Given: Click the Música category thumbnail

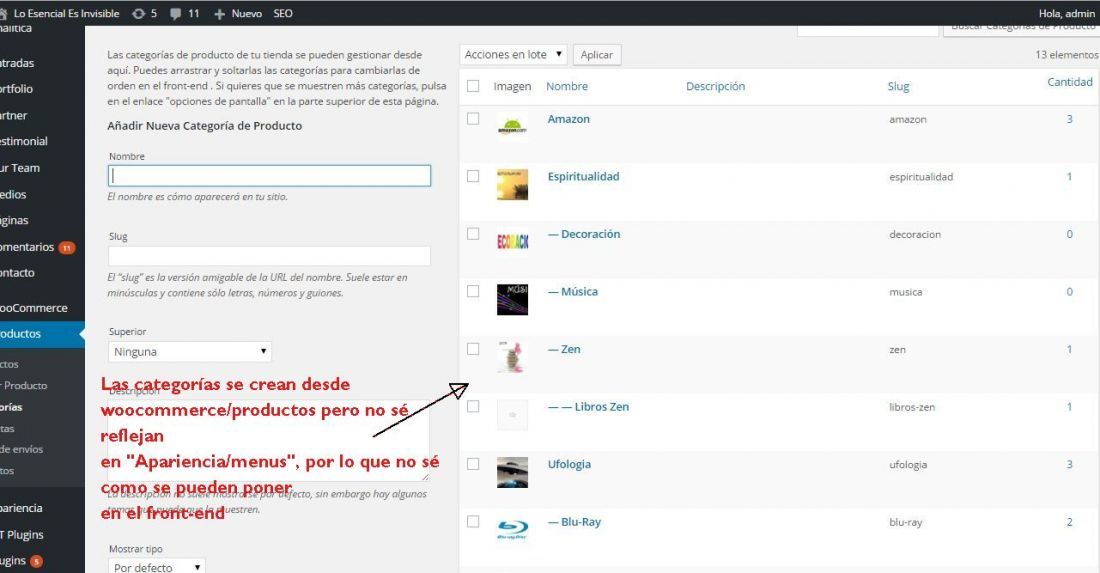Looking at the screenshot, I should pos(512,299).
